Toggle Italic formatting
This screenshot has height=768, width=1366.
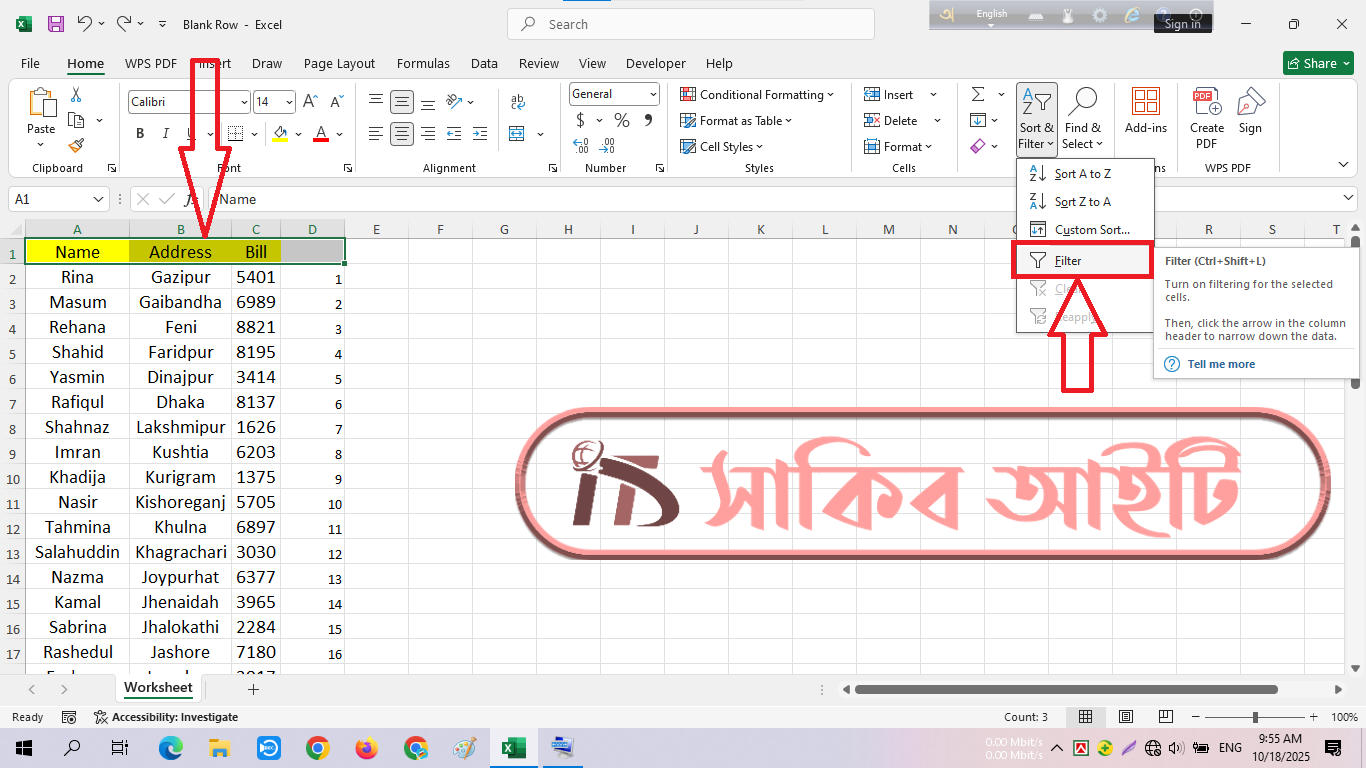(166, 134)
